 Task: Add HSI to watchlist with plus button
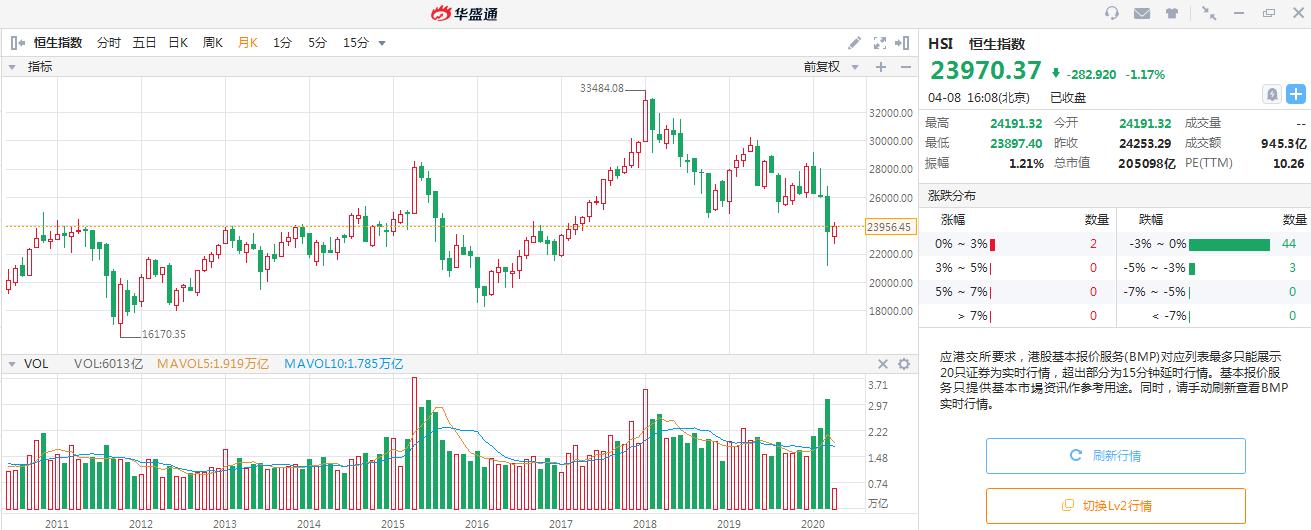click(x=1296, y=94)
